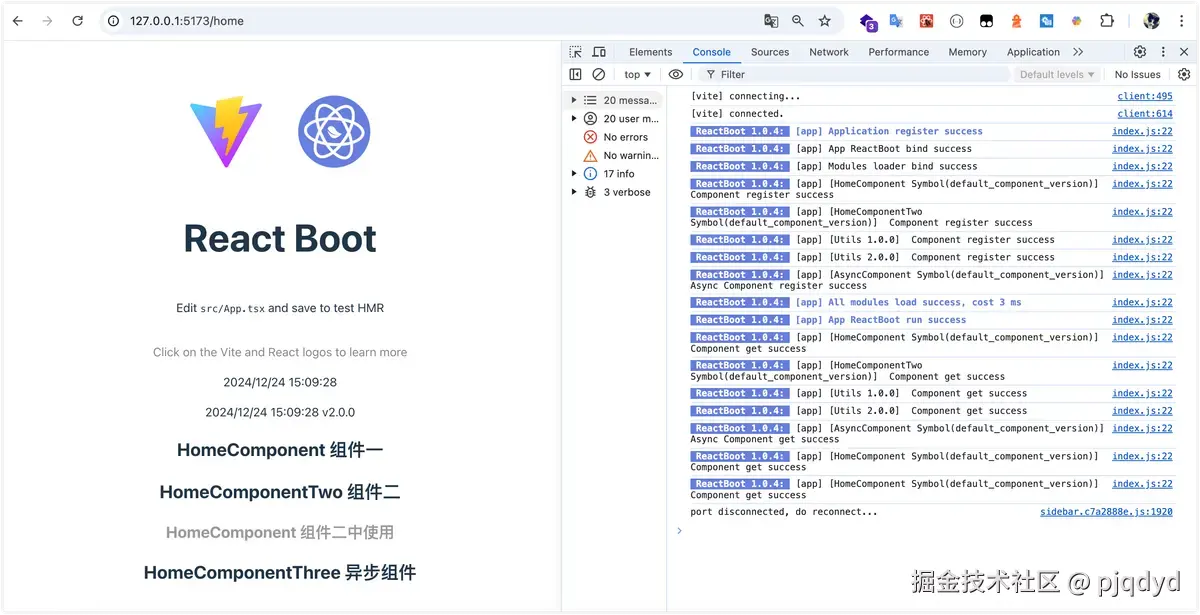Create a live expression with the eye icon
The height and width of the screenshot is (615, 1200).
click(676, 74)
